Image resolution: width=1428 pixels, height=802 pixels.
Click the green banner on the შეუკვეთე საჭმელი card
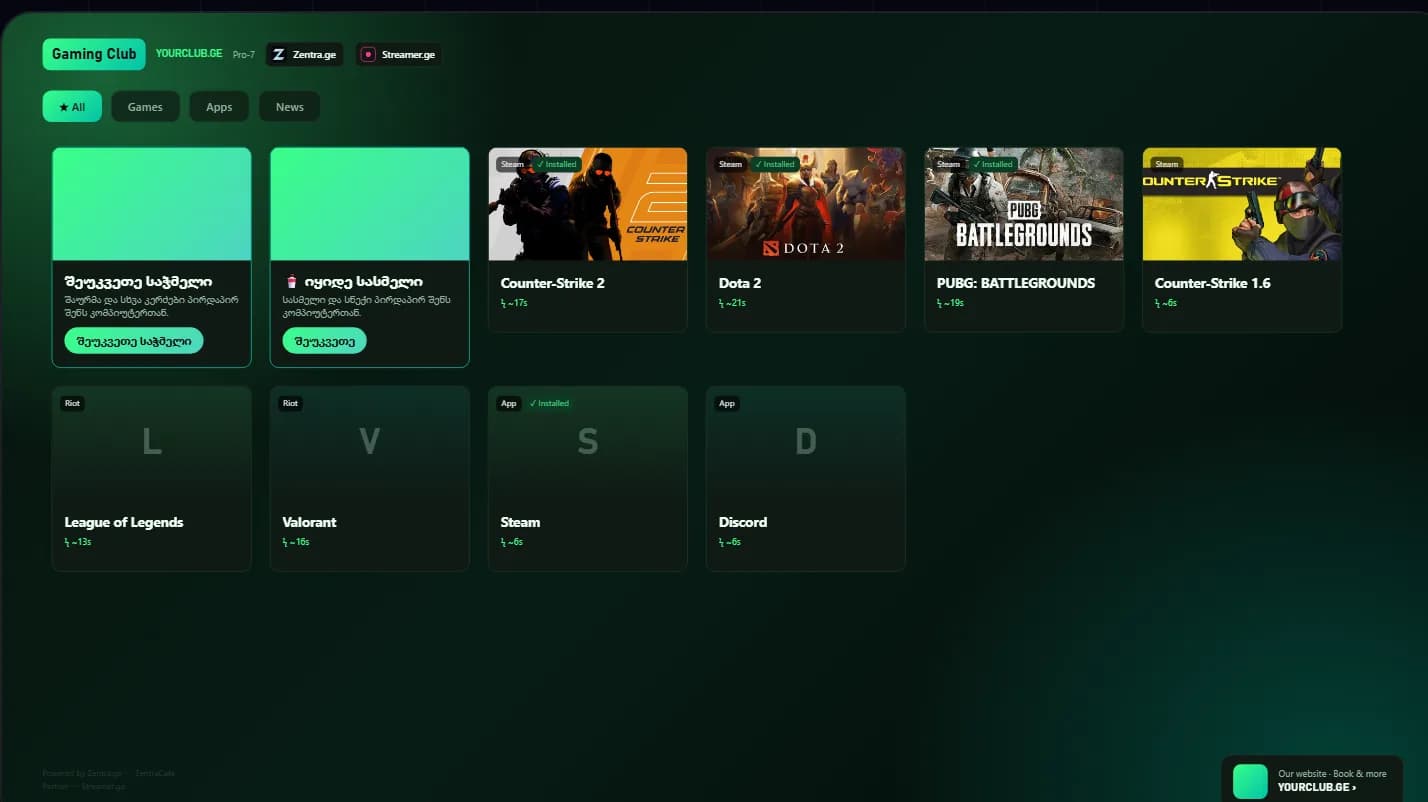click(x=152, y=204)
